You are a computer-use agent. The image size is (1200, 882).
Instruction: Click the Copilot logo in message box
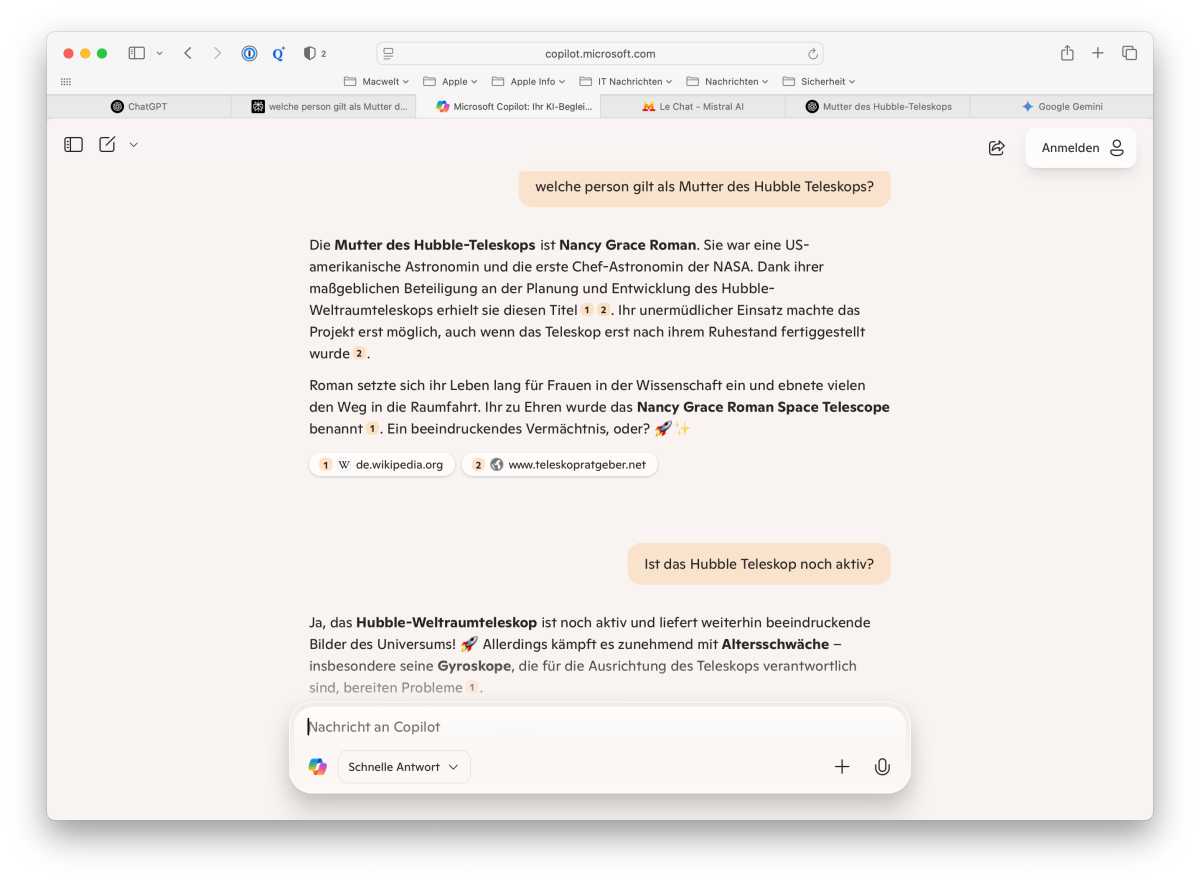point(318,767)
